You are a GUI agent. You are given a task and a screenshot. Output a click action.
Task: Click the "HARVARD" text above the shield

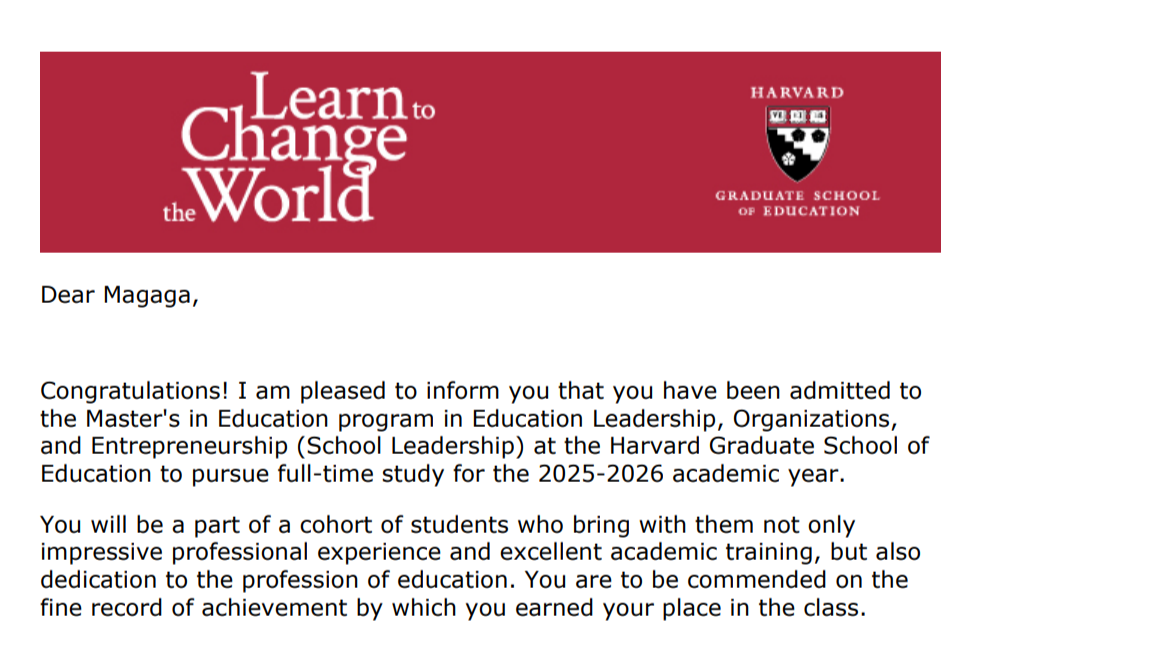[x=797, y=92]
